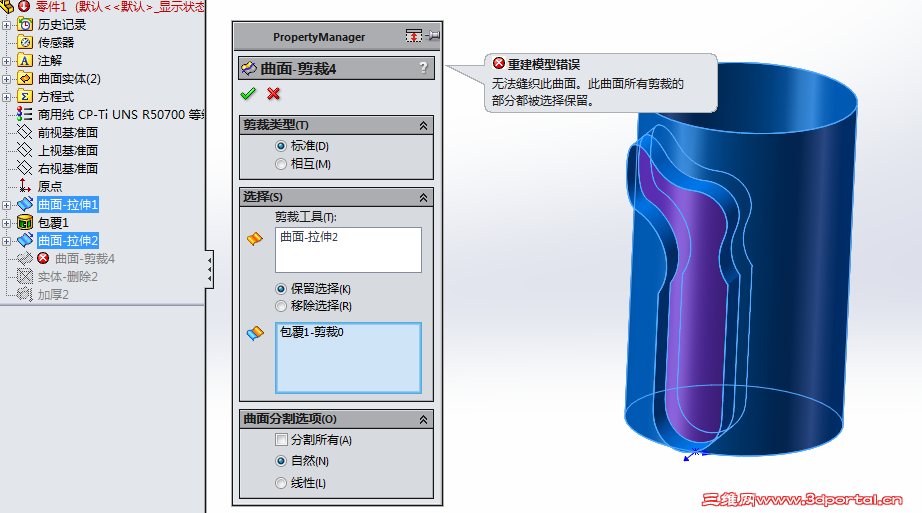Click the 加厚2 tree item text
This screenshot has height=513, width=922.
[53, 294]
